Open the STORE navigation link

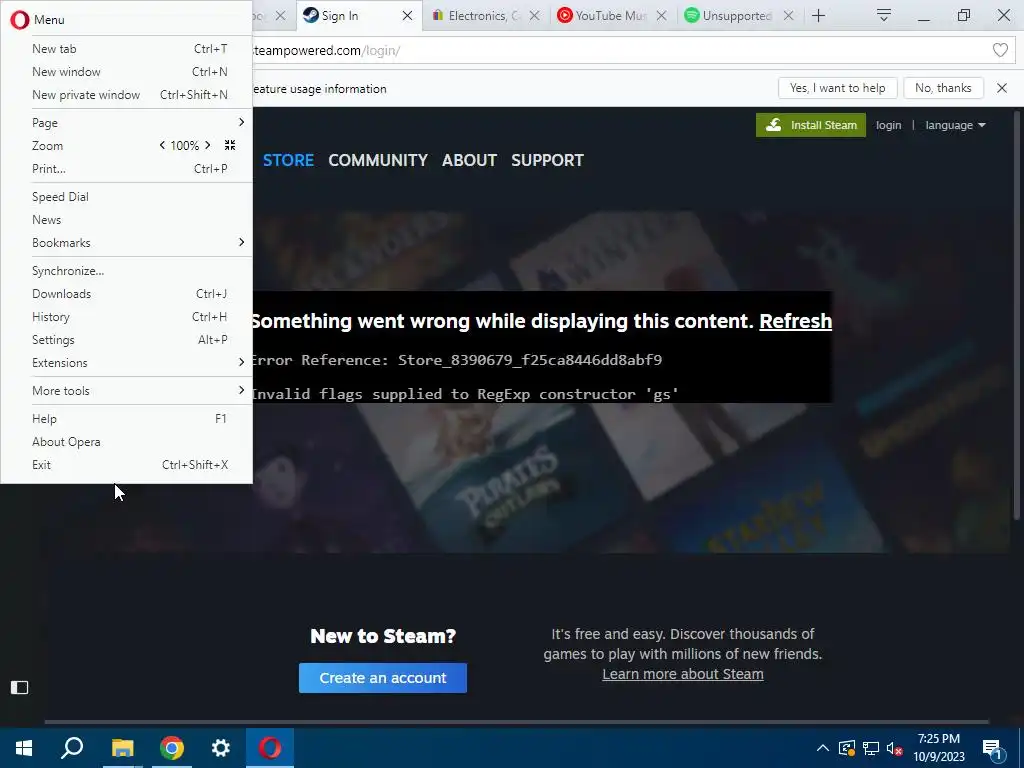coord(288,160)
